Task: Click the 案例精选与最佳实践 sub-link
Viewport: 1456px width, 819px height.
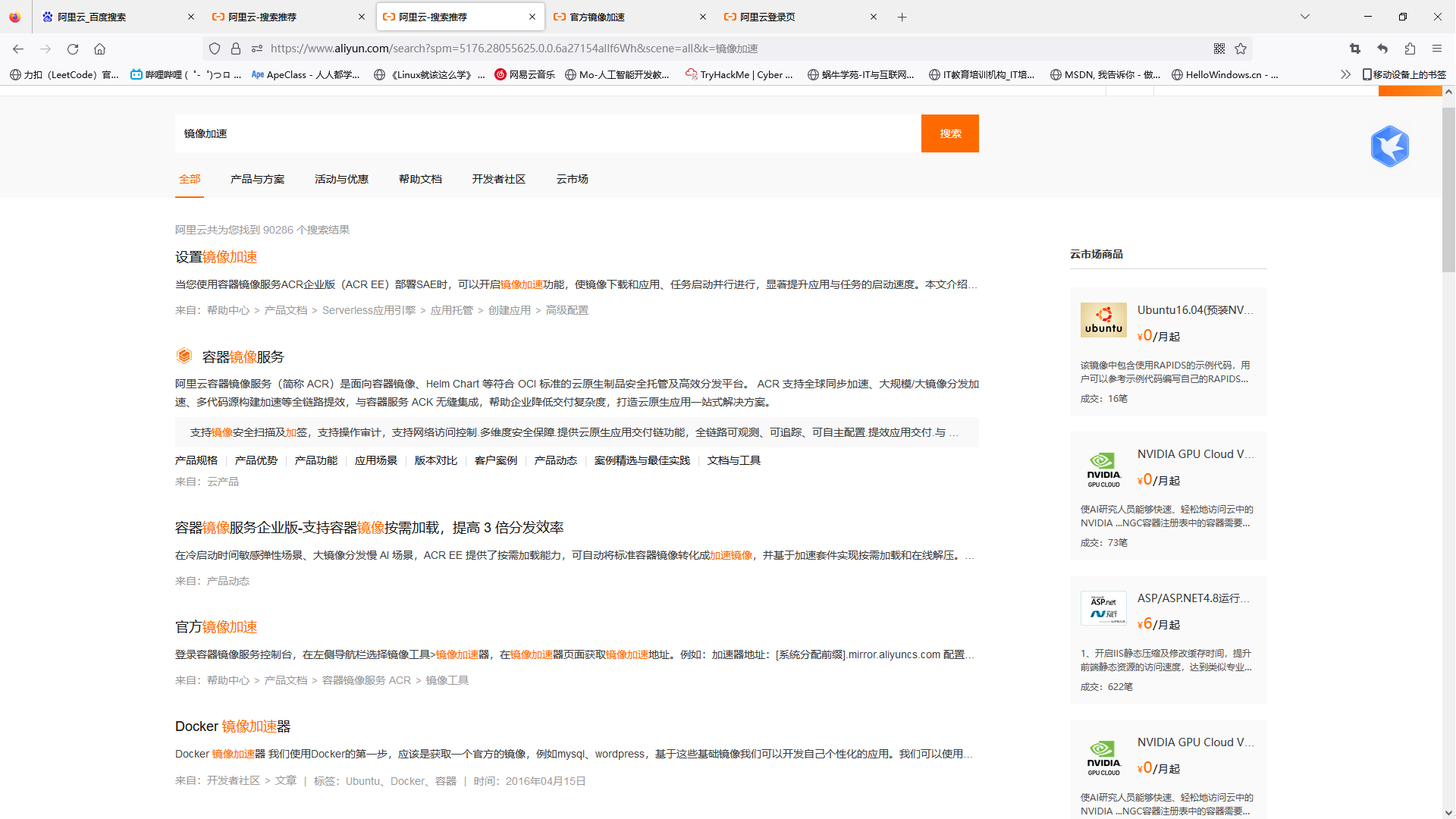Action: pyautogui.click(x=642, y=460)
